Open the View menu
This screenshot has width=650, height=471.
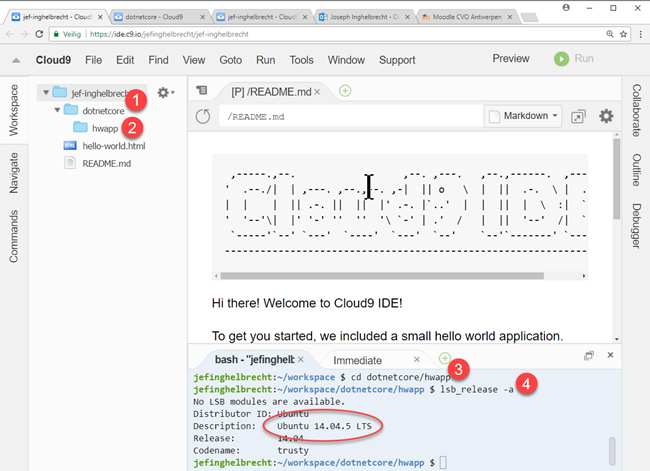click(194, 60)
